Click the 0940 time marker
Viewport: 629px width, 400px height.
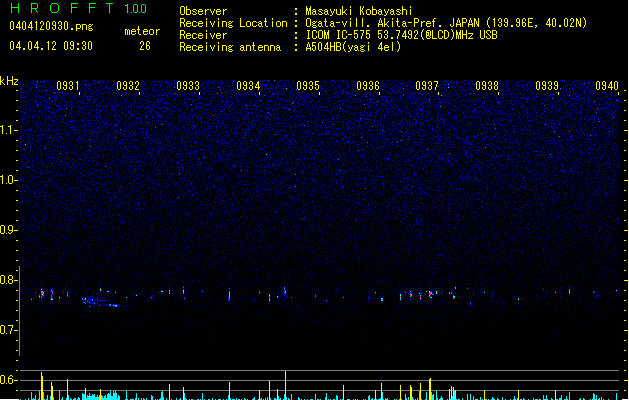(x=607, y=85)
